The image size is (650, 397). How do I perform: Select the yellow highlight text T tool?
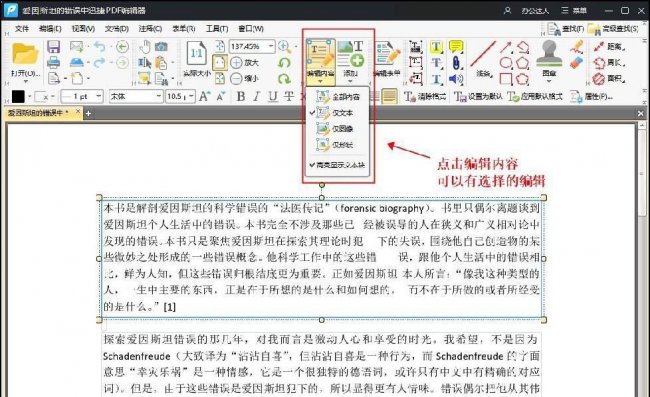(x=436, y=47)
